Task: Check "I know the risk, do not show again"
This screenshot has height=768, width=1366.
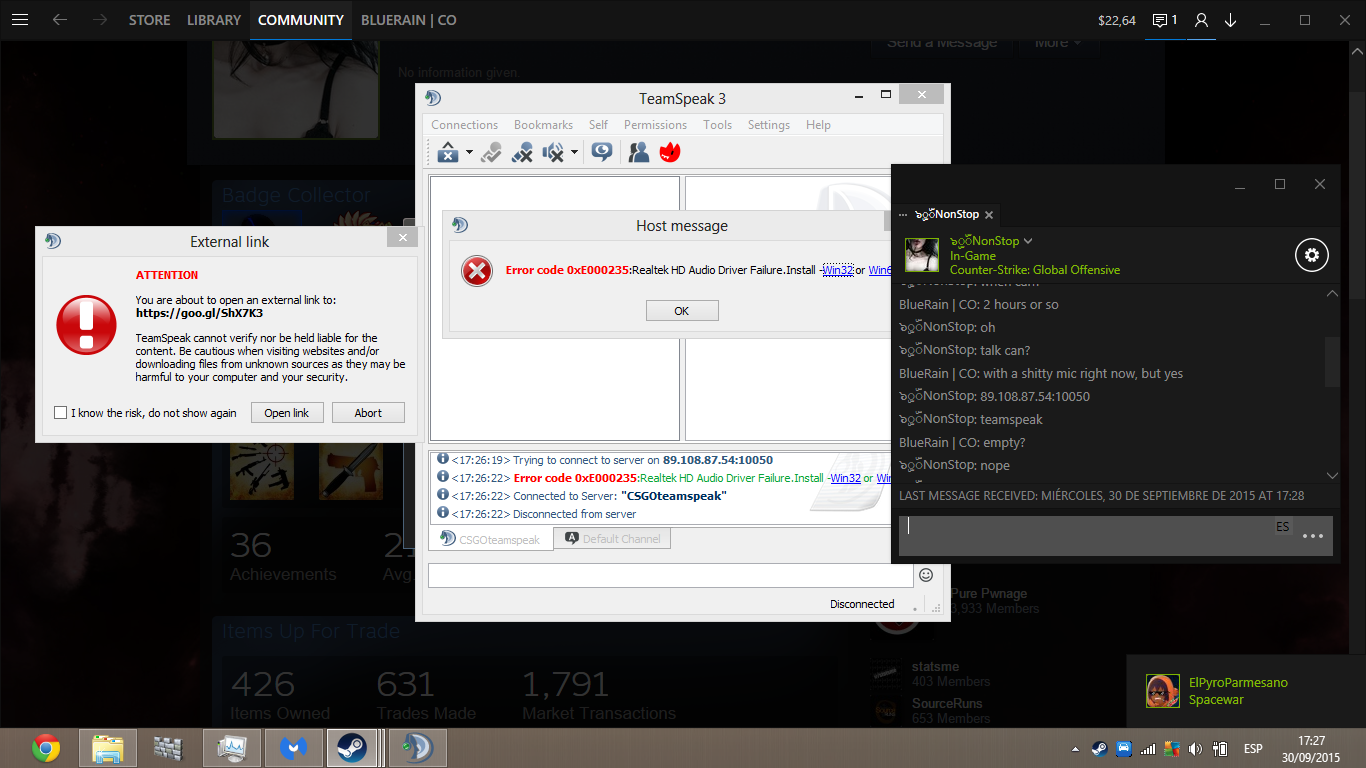Action: pyautogui.click(x=61, y=413)
